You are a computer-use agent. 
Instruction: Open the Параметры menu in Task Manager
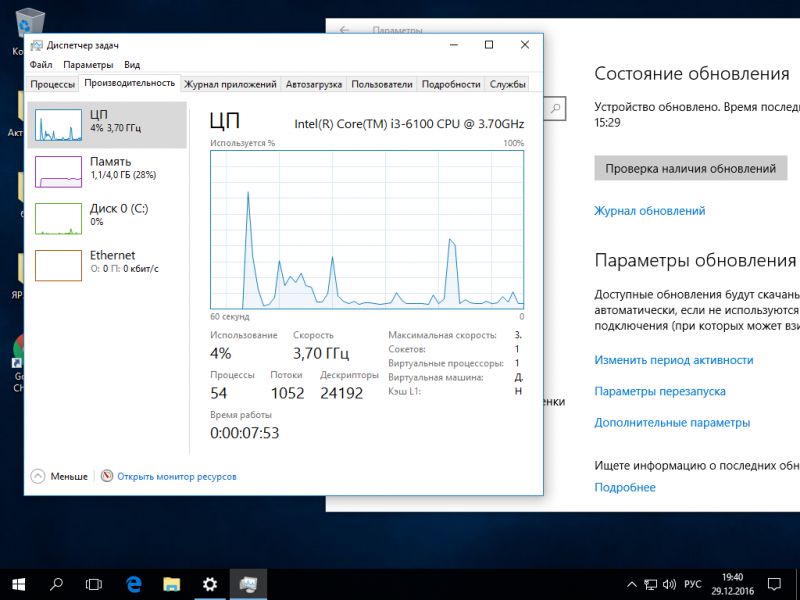click(88, 65)
